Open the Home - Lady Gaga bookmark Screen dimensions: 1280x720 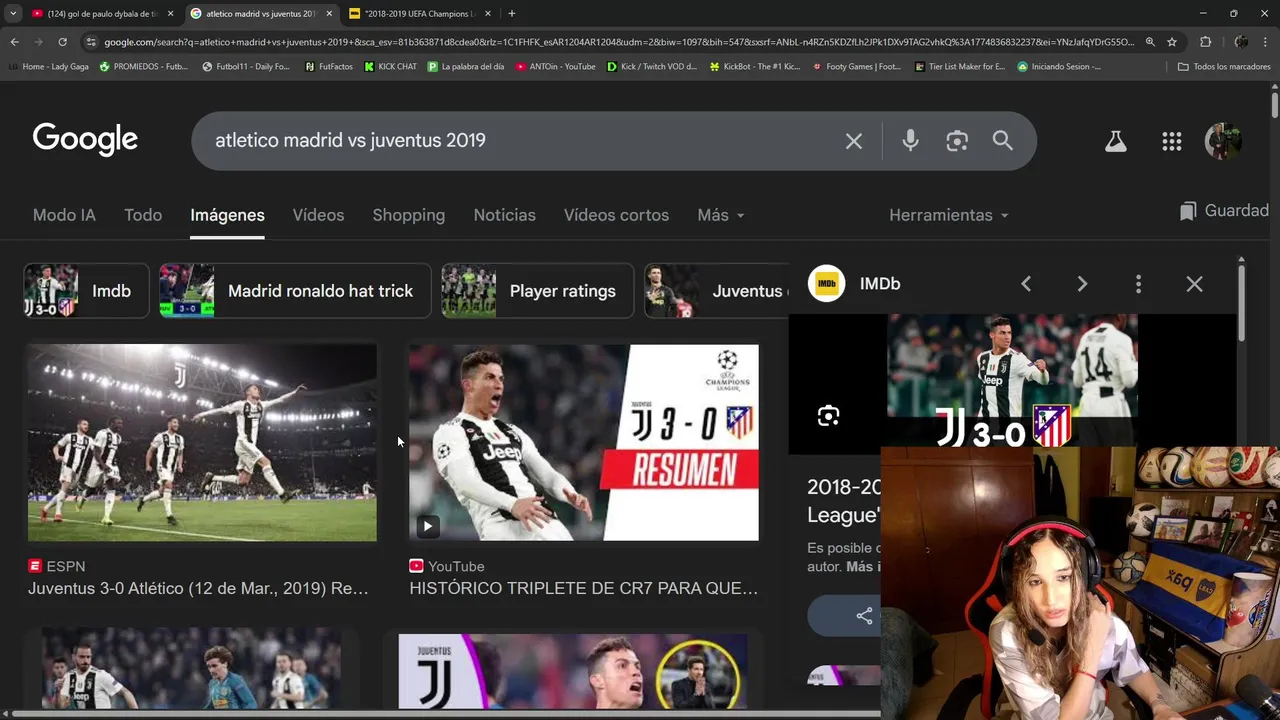point(49,67)
